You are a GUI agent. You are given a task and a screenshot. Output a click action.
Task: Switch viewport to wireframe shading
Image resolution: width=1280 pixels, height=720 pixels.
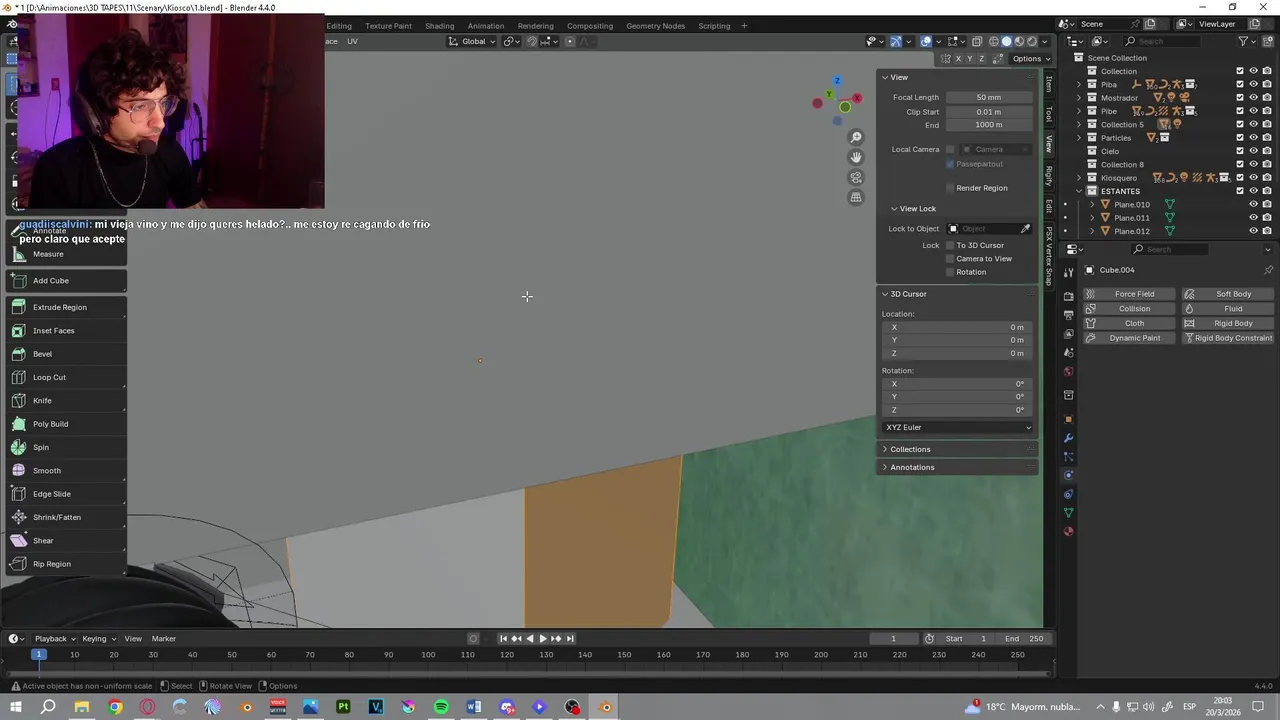(x=993, y=41)
